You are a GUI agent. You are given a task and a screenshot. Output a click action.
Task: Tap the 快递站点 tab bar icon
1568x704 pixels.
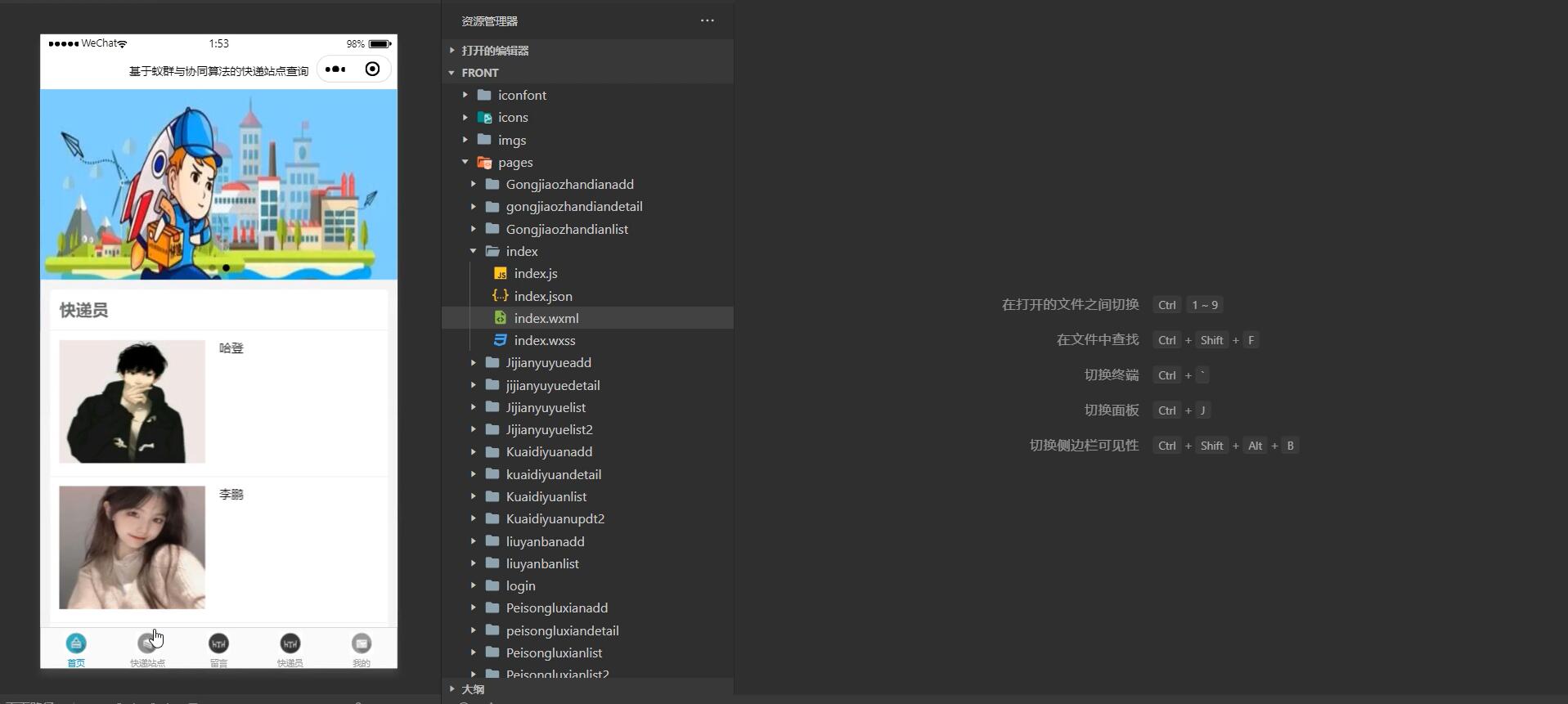pyautogui.click(x=147, y=643)
